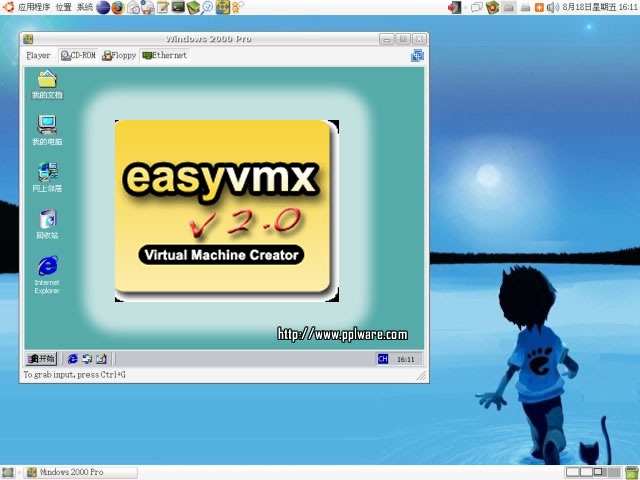This screenshot has height=480, width=640.
Task: Click the Windows 2000 Pro title bar
Action: pyautogui.click(x=208, y=39)
